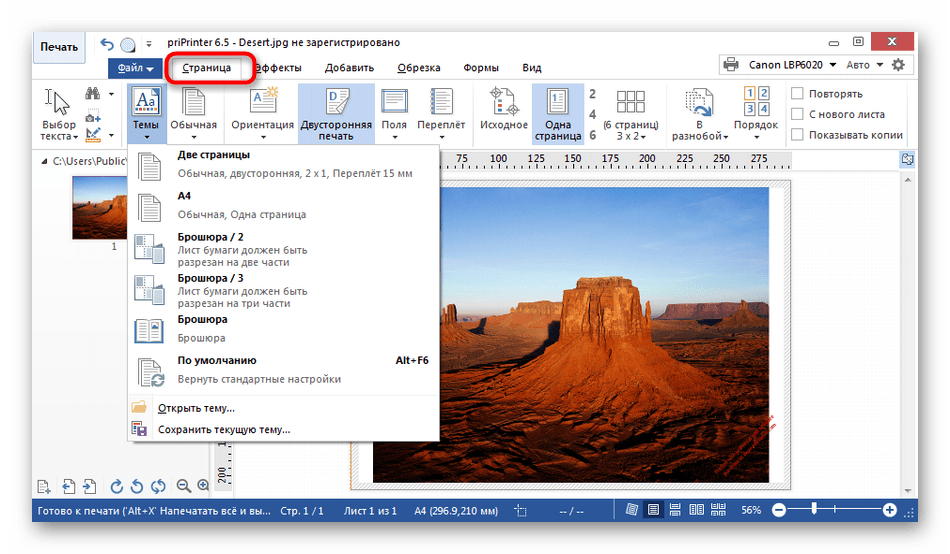
Task: Click the zoom-in plus icon in status bar
Action: [890, 510]
